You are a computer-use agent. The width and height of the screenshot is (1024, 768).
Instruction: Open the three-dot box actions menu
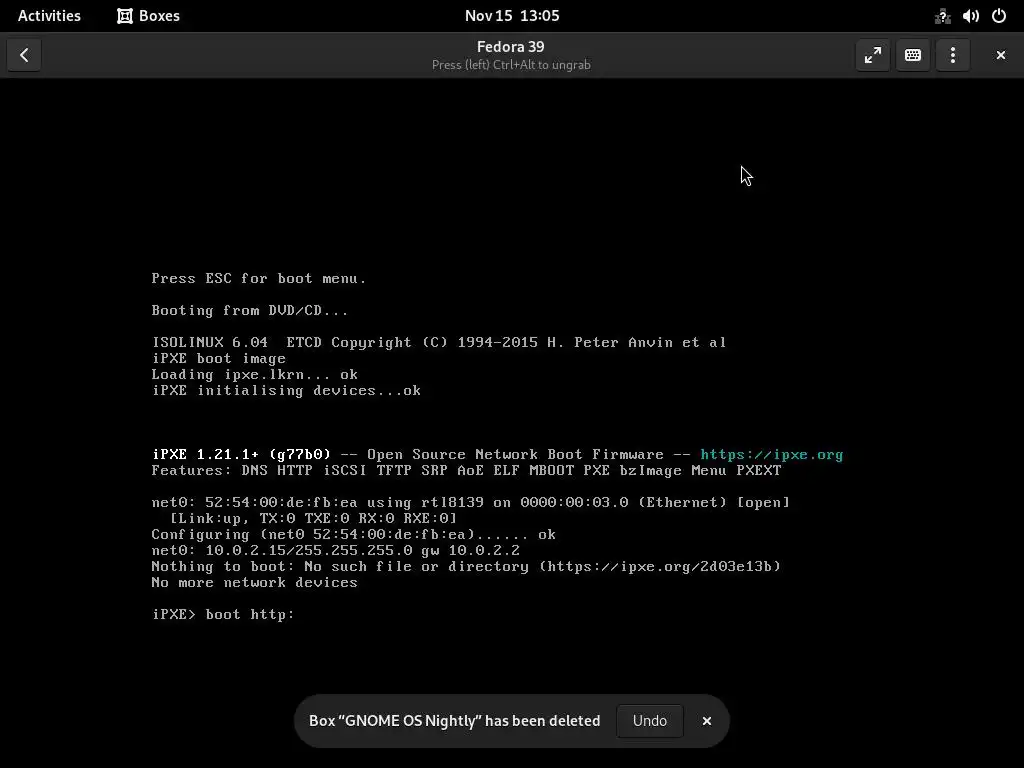point(953,55)
